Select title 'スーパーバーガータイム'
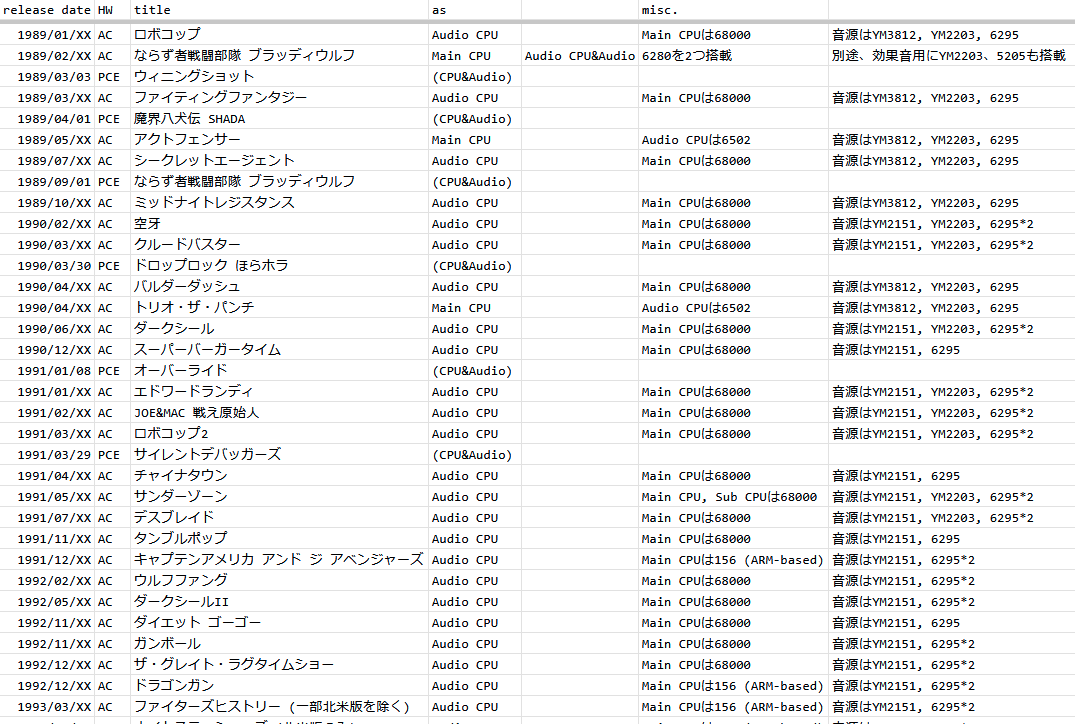 (207, 349)
